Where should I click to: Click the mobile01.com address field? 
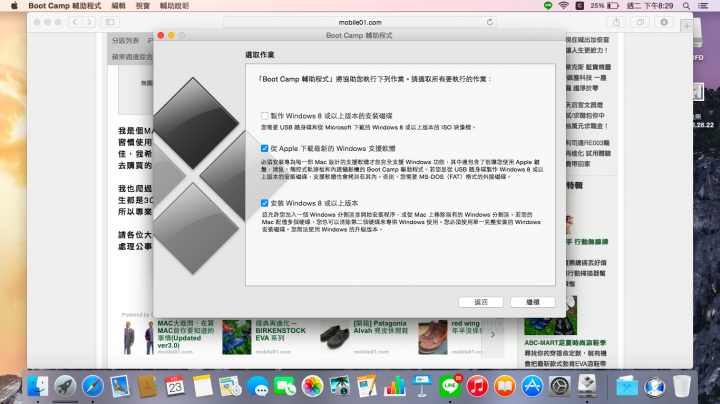coord(360,22)
